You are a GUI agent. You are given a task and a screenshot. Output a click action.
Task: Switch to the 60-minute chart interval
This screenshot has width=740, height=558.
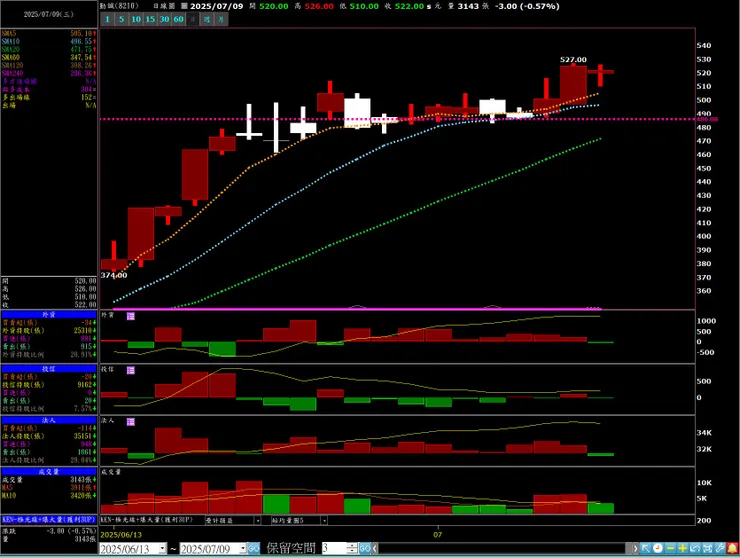[x=178, y=19]
